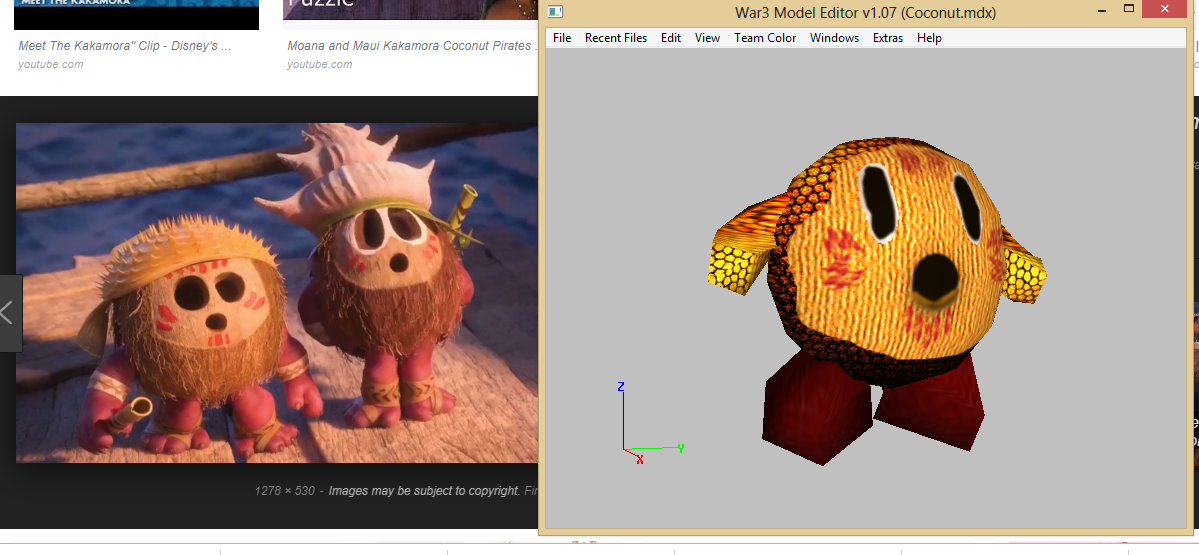The width and height of the screenshot is (1199, 555).
Task: Click the XYZ axis gizmo in viewport
Action: [650, 423]
